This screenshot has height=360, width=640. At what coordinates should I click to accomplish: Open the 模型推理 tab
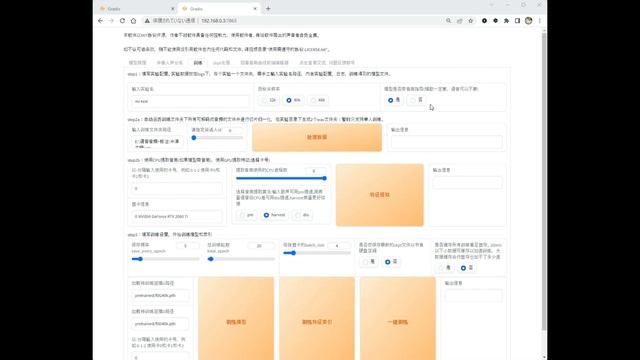[138, 63]
